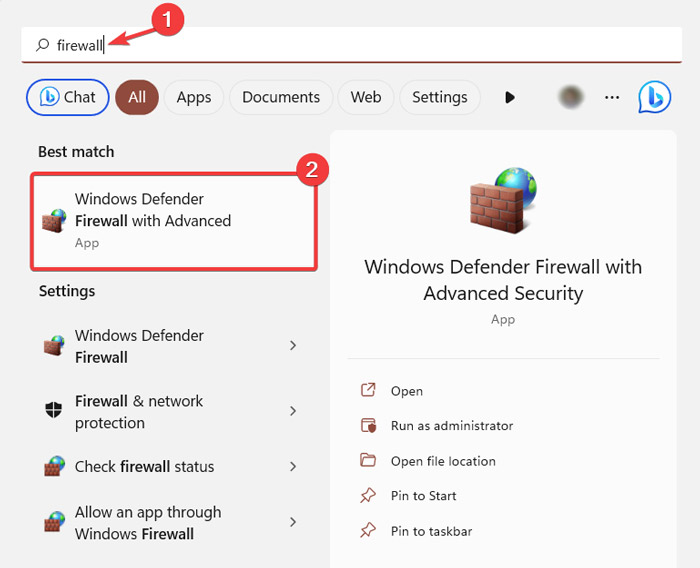Switch to the Apps filter tab
This screenshot has height=568, width=700.
point(194,97)
